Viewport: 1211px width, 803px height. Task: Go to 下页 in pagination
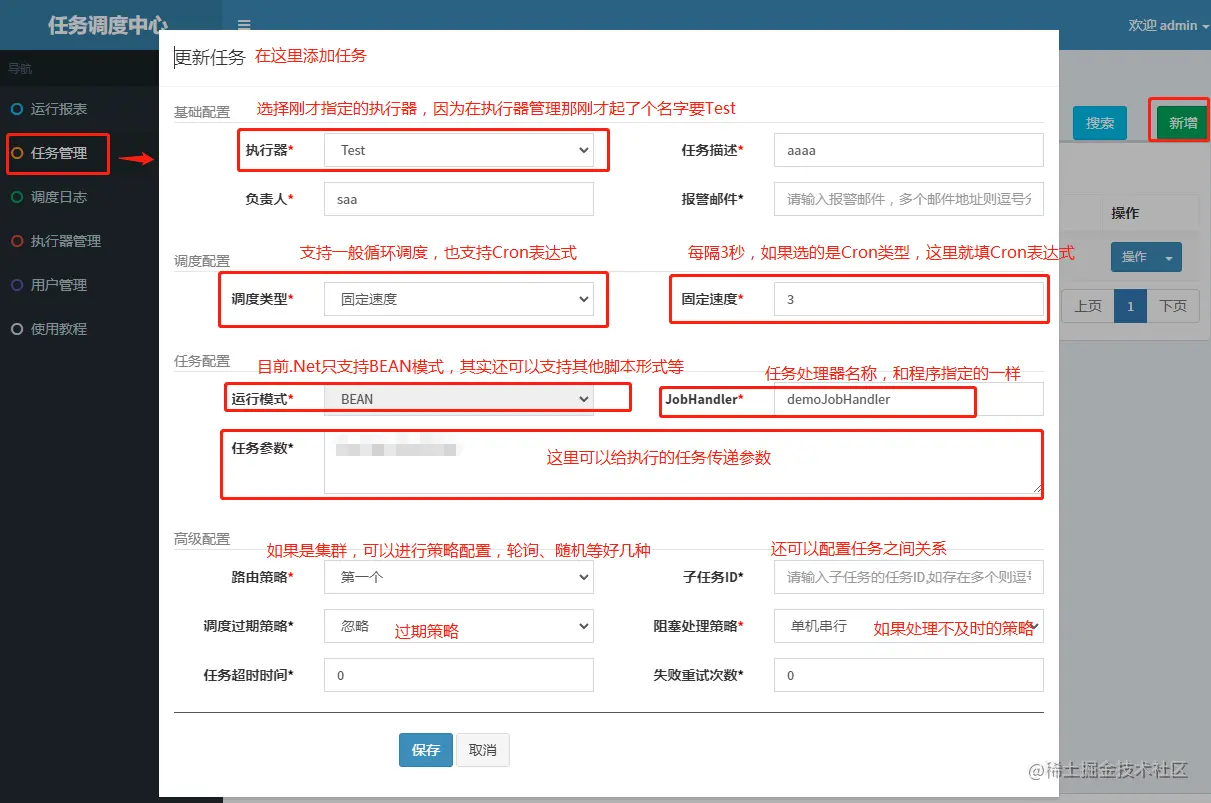tap(1173, 306)
